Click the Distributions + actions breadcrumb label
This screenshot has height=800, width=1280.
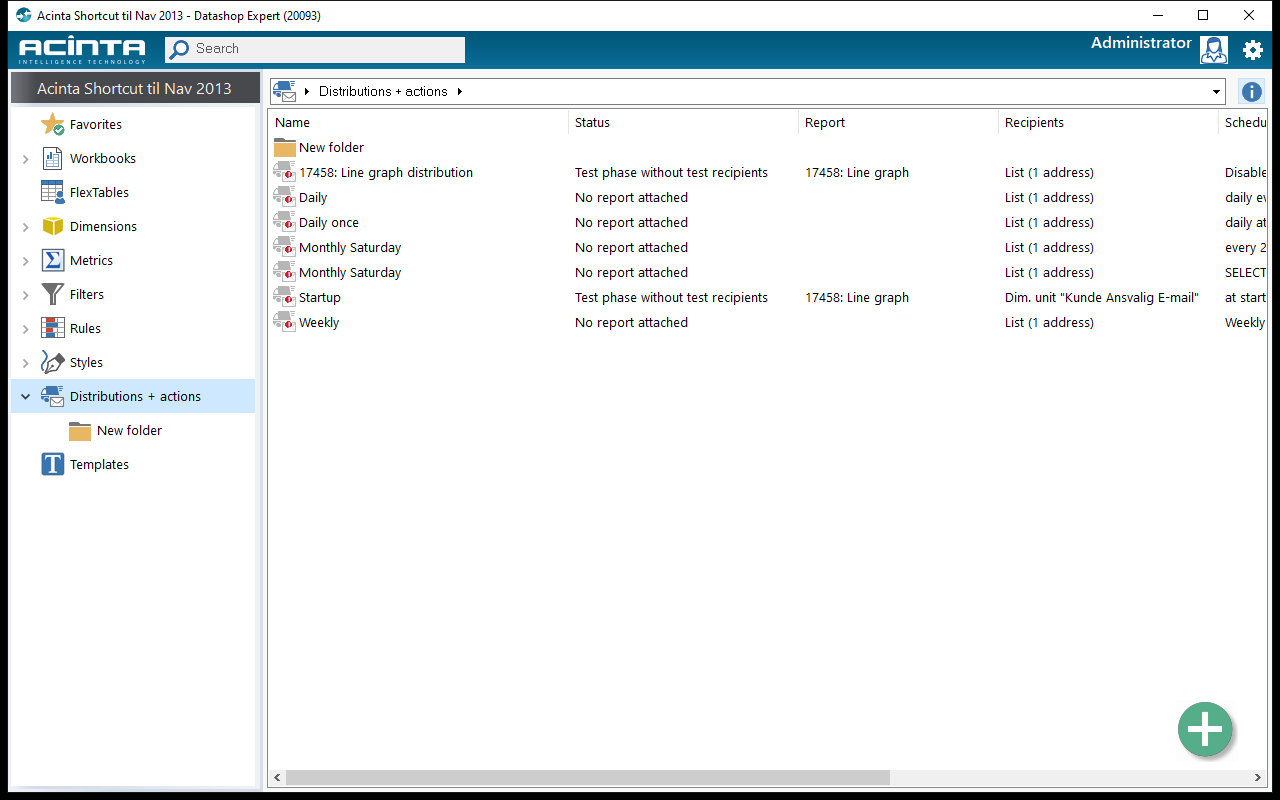[383, 92]
